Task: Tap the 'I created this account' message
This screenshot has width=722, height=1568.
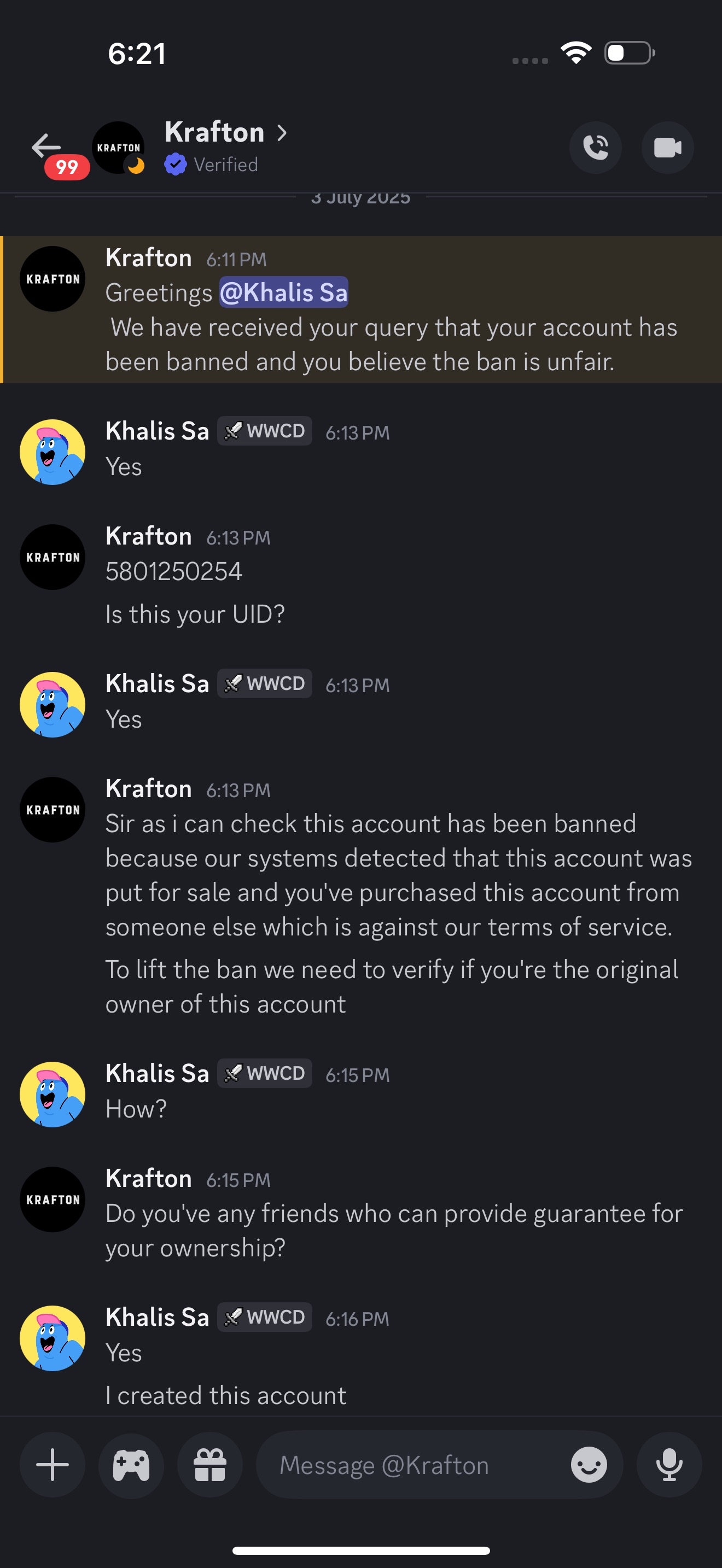Action: point(226,1395)
